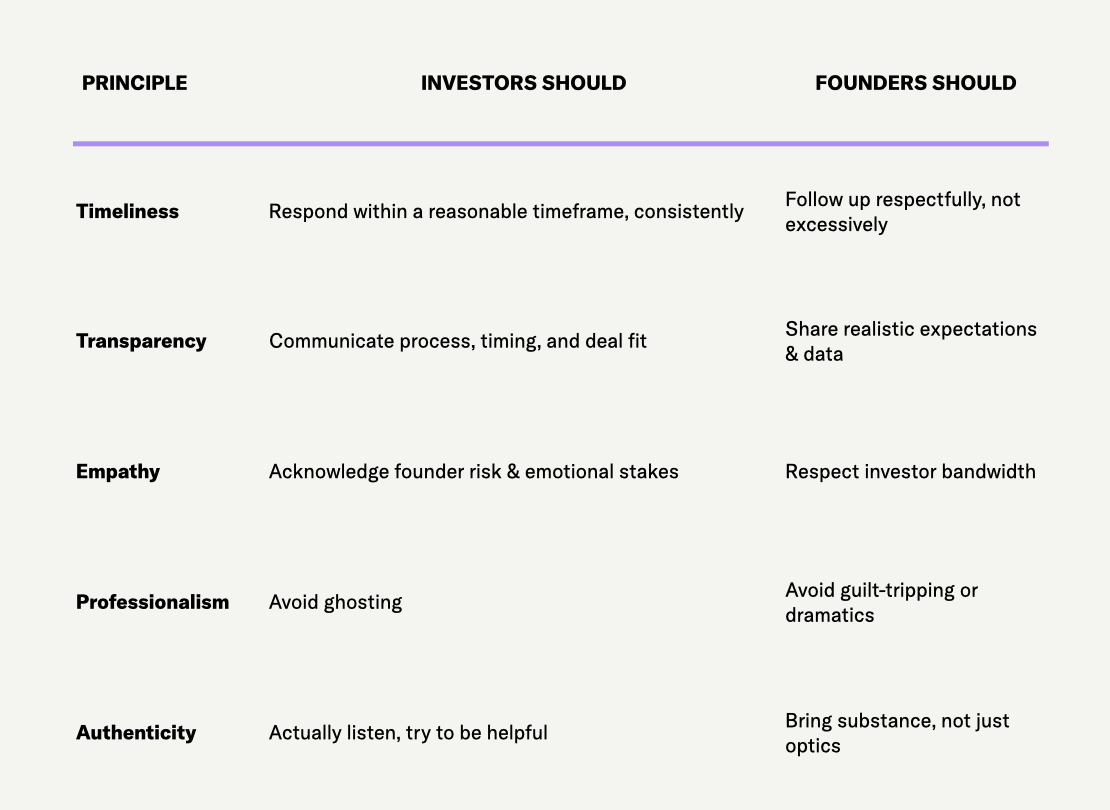Click 'Share realistic expectations & data' text

tap(910, 341)
